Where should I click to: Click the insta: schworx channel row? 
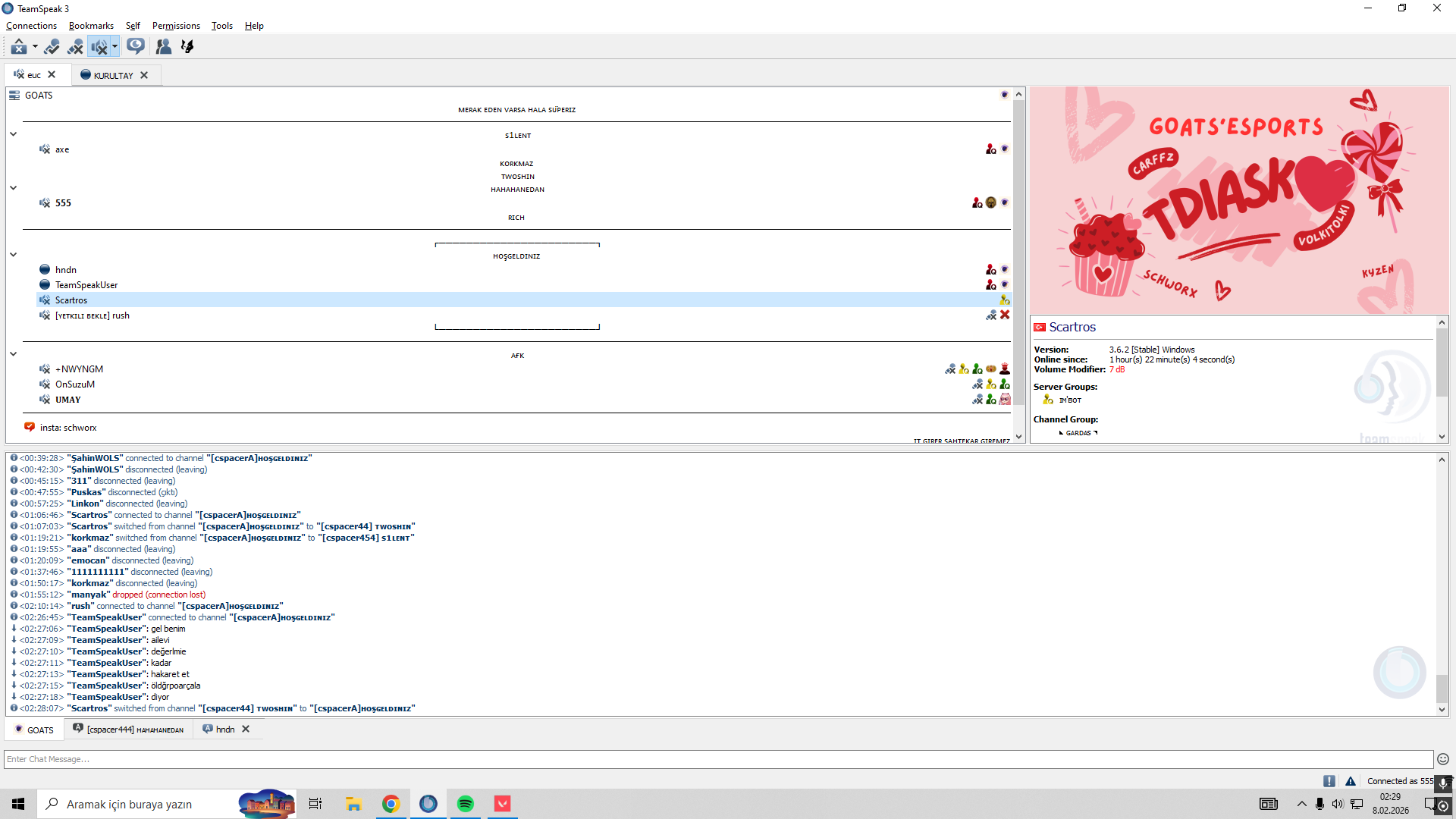pos(68,428)
